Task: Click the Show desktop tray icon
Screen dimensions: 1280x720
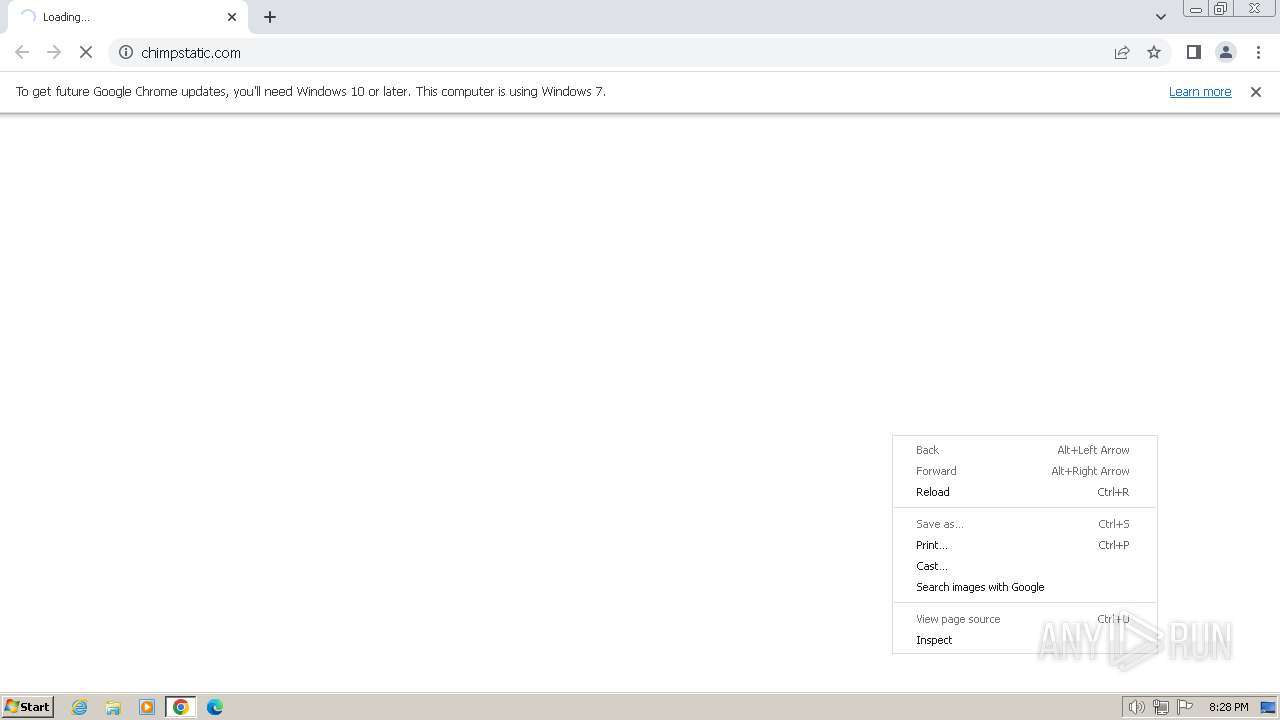Action: point(1268,707)
